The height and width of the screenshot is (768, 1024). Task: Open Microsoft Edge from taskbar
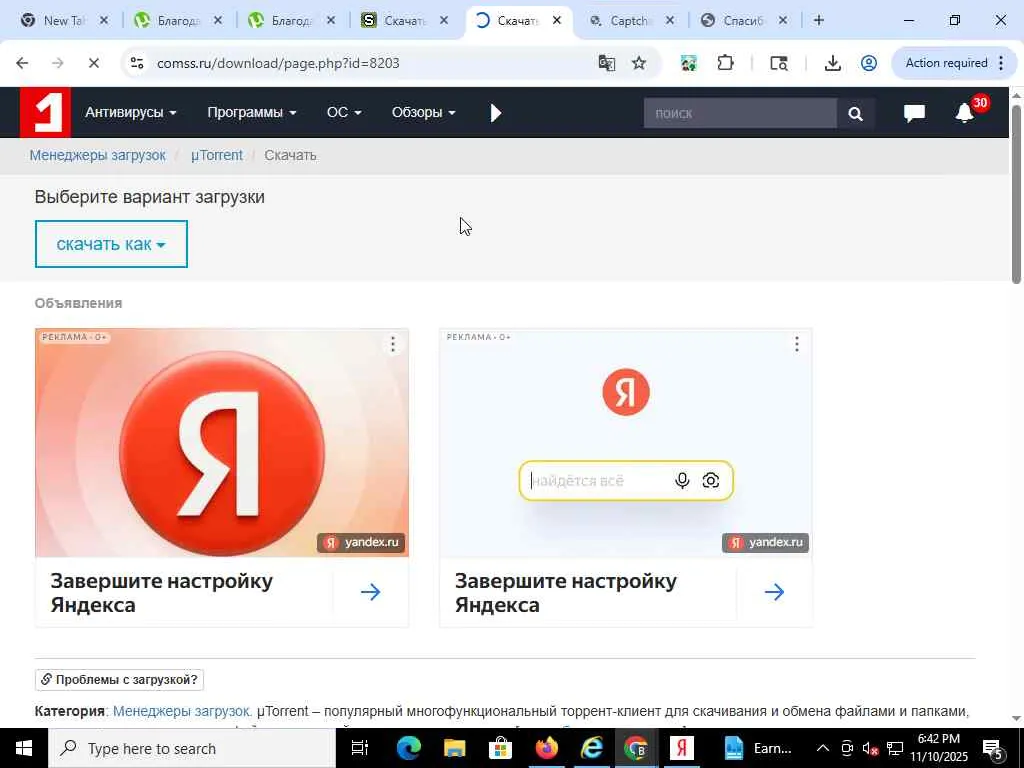(408, 748)
